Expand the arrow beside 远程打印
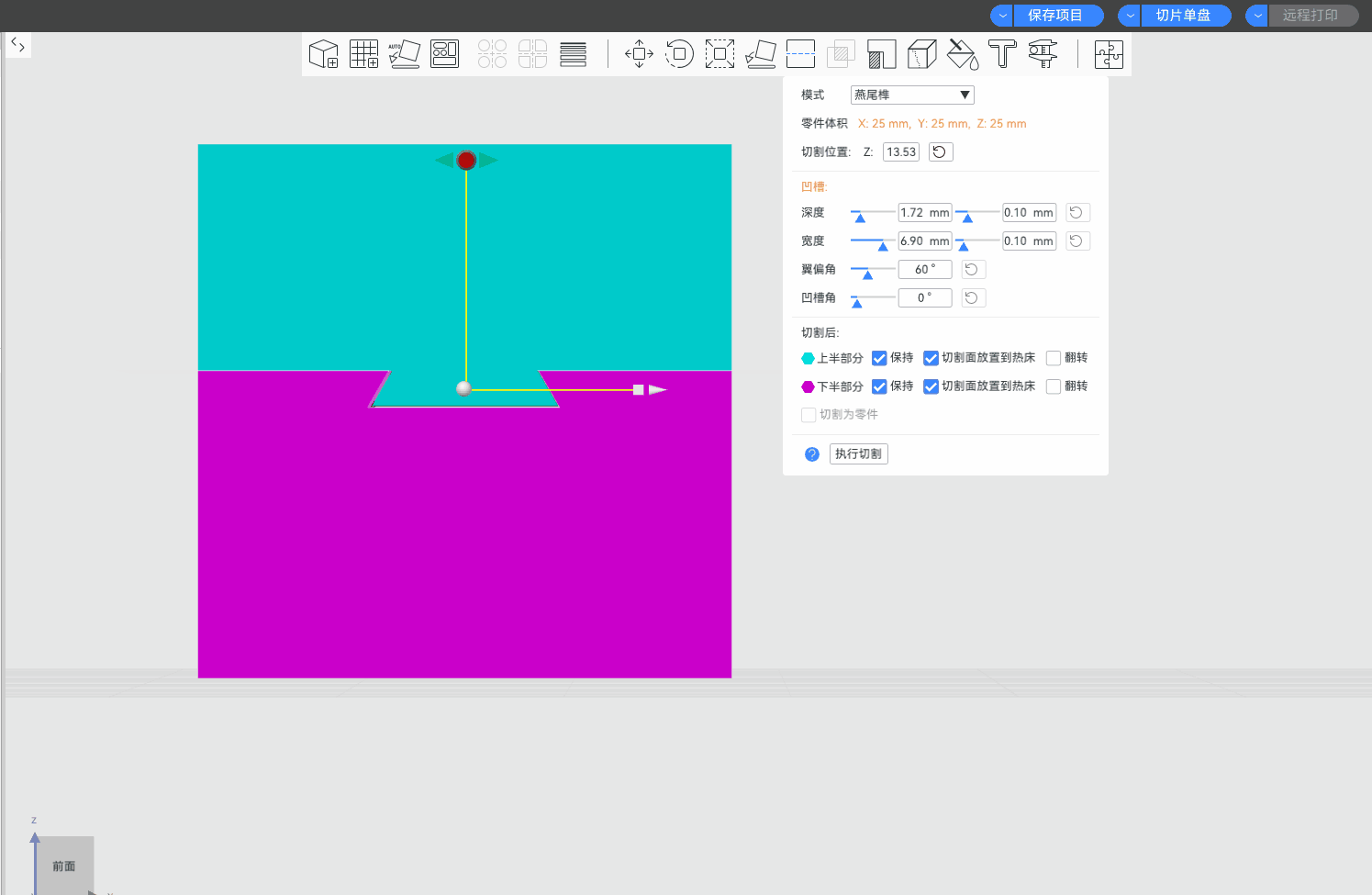 (1257, 16)
